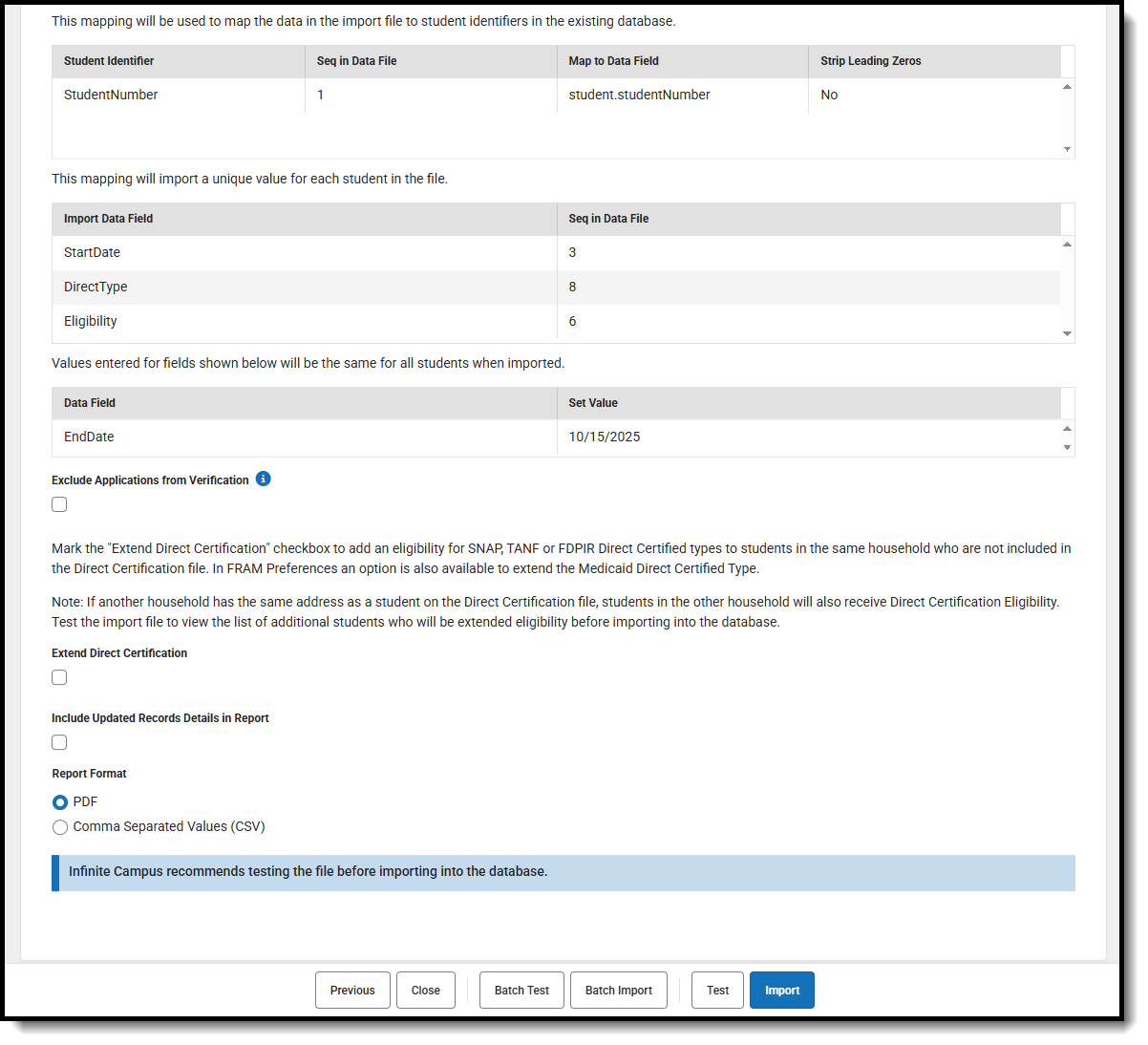Click scroll-down arrow of Student Identifier table
Viewport: 1148px width, 1045px height.
pyautogui.click(x=1068, y=150)
